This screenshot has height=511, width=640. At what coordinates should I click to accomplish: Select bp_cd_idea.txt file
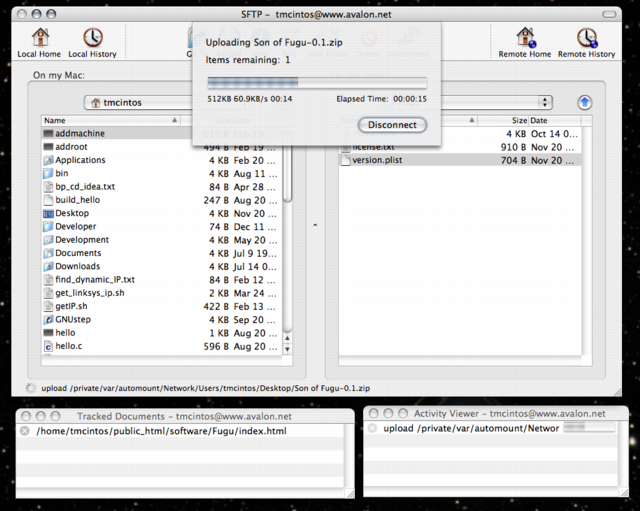[x=162, y=187]
